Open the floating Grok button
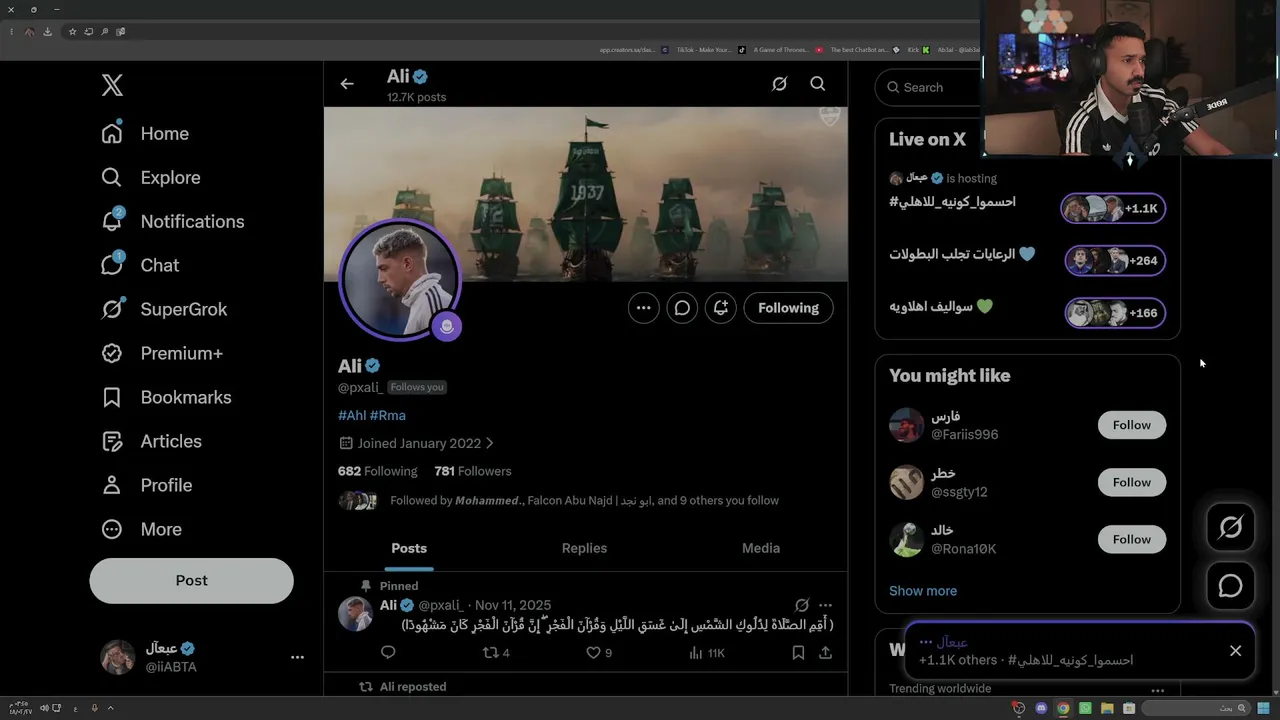1280x720 pixels. coord(1230,528)
